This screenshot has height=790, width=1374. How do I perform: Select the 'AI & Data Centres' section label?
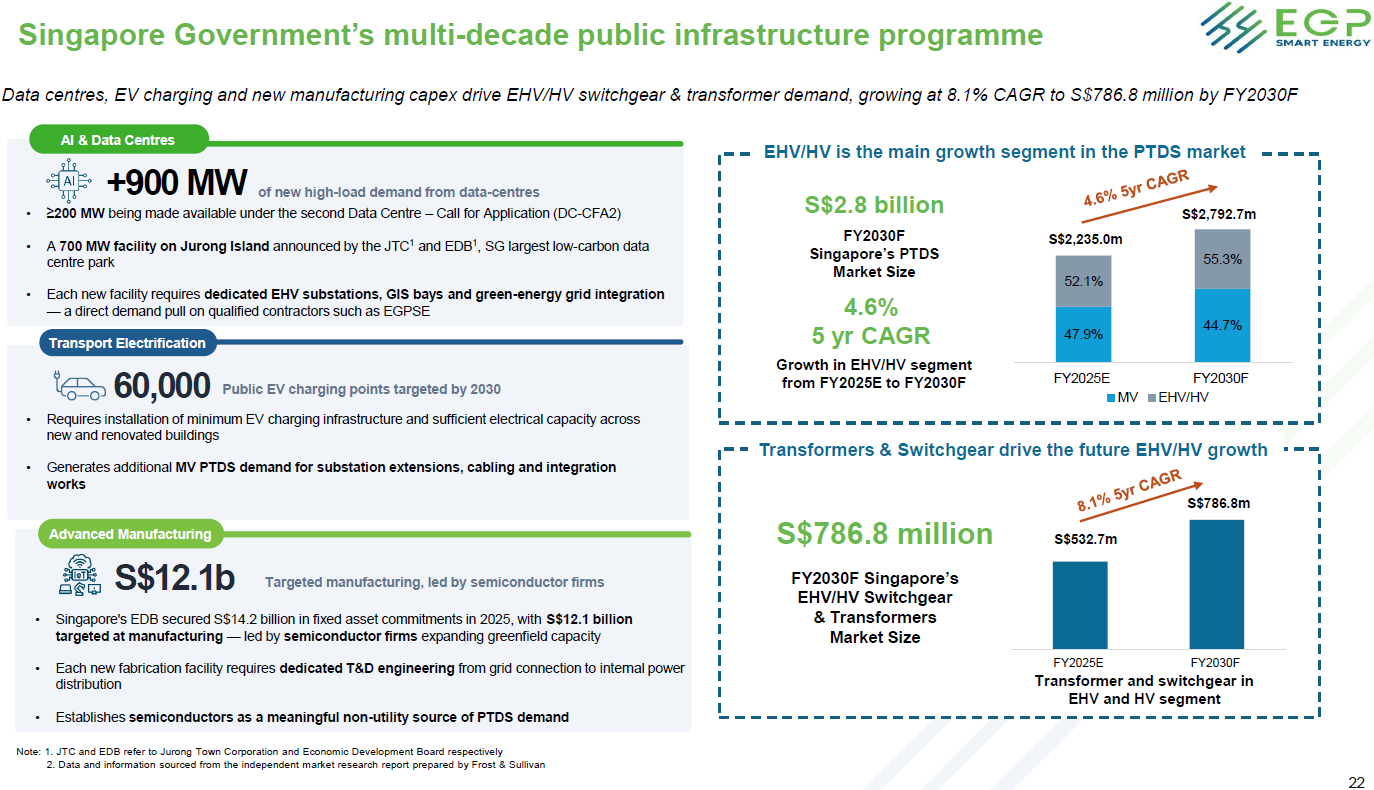tap(118, 140)
